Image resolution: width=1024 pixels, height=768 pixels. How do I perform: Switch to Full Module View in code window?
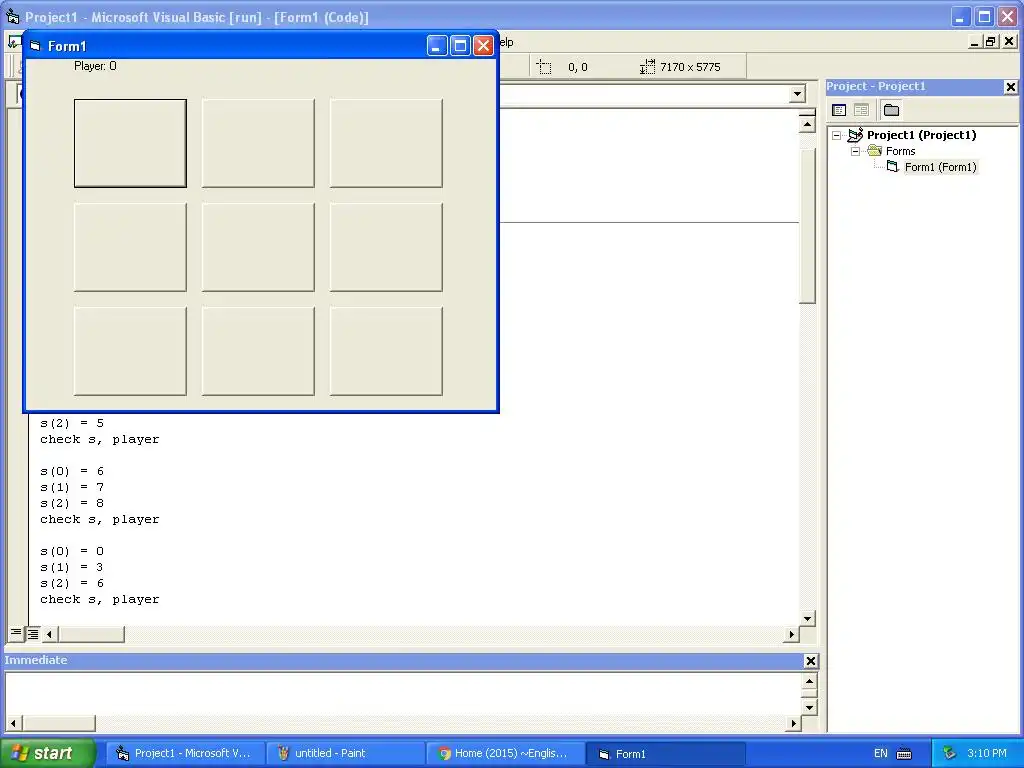click(32, 633)
